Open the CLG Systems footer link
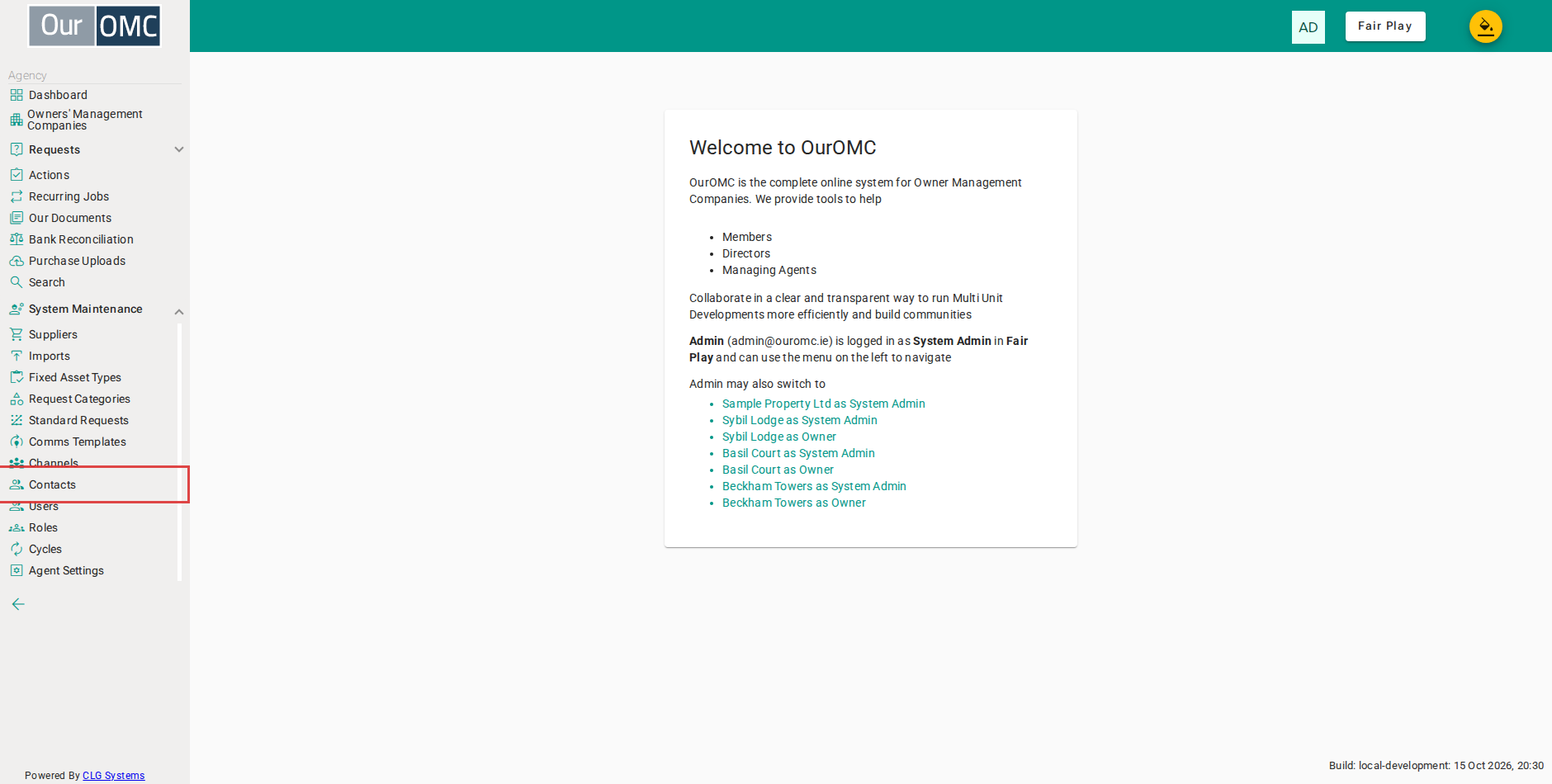This screenshot has height=784, width=1552. (113, 776)
